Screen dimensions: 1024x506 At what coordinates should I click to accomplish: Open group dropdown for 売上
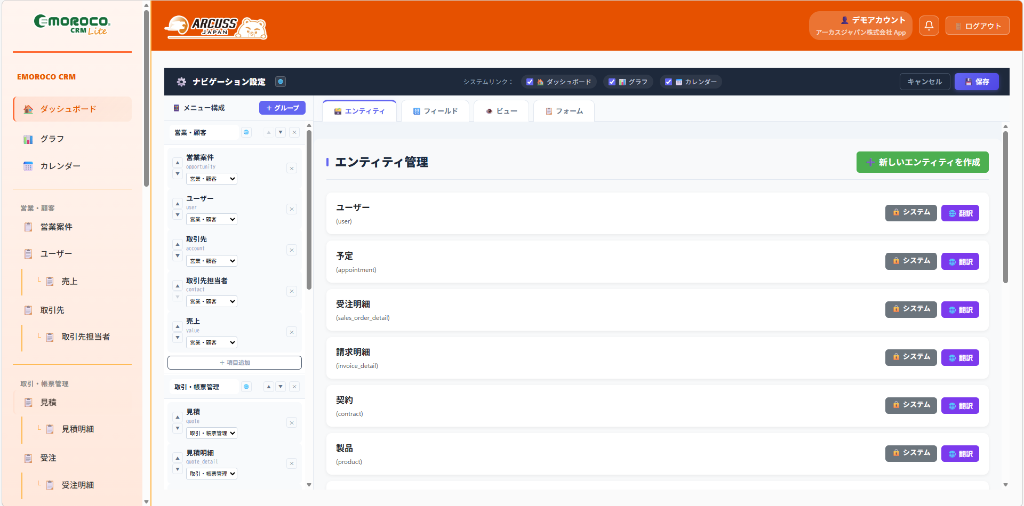pyautogui.click(x=212, y=342)
